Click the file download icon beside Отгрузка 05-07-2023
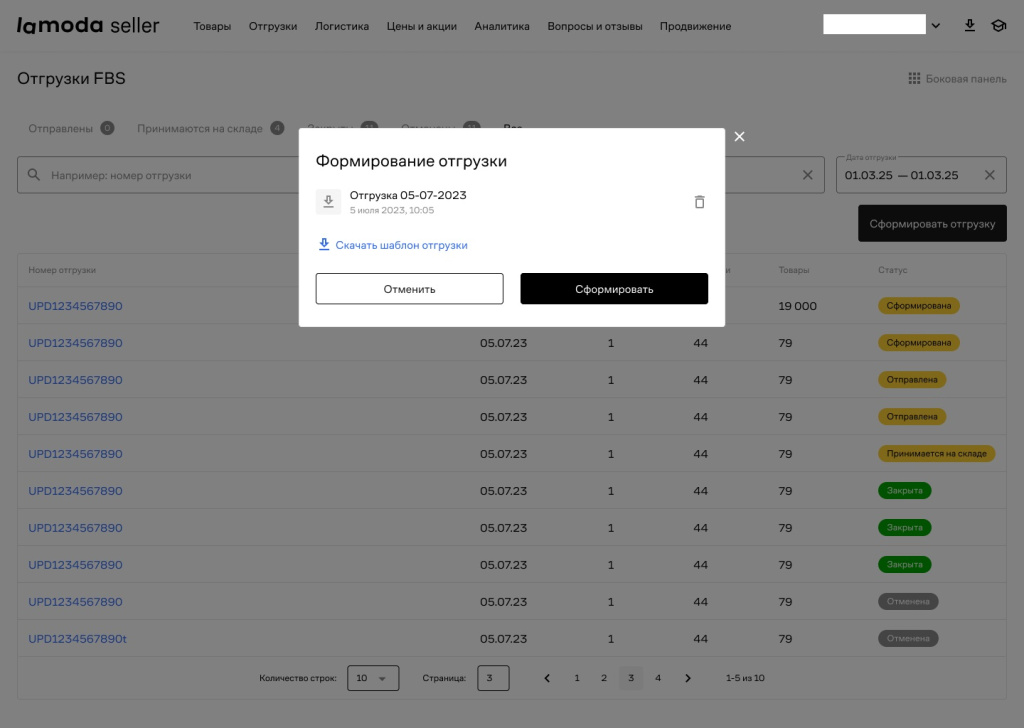This screenshot has height=728, width=1024. tap(328, 202)
